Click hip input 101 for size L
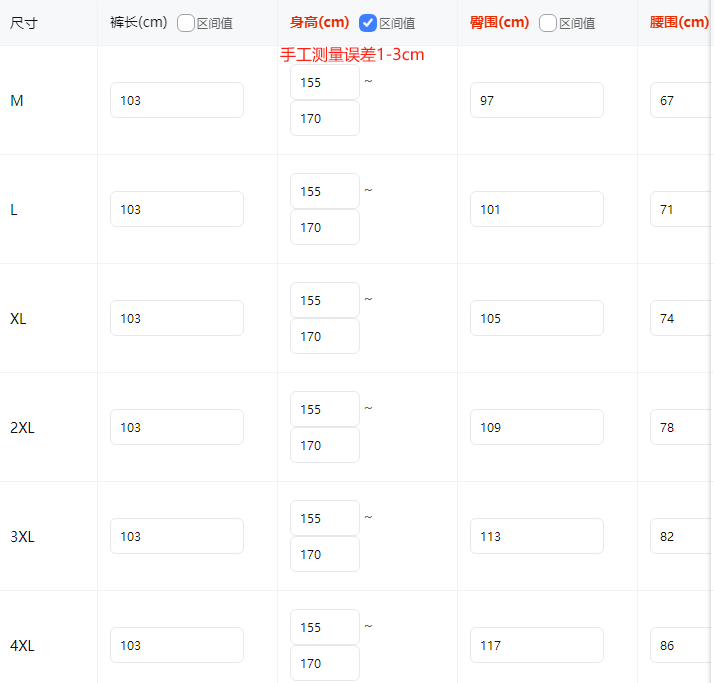Screen dimensions: 714x683 (537, 209)
